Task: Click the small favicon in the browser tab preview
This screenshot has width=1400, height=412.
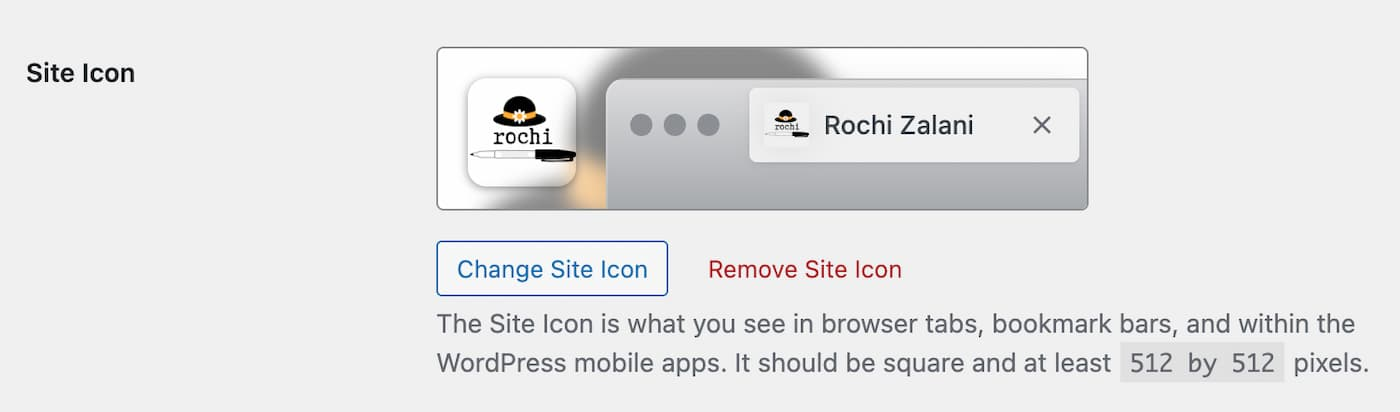Action: [786, 125]
